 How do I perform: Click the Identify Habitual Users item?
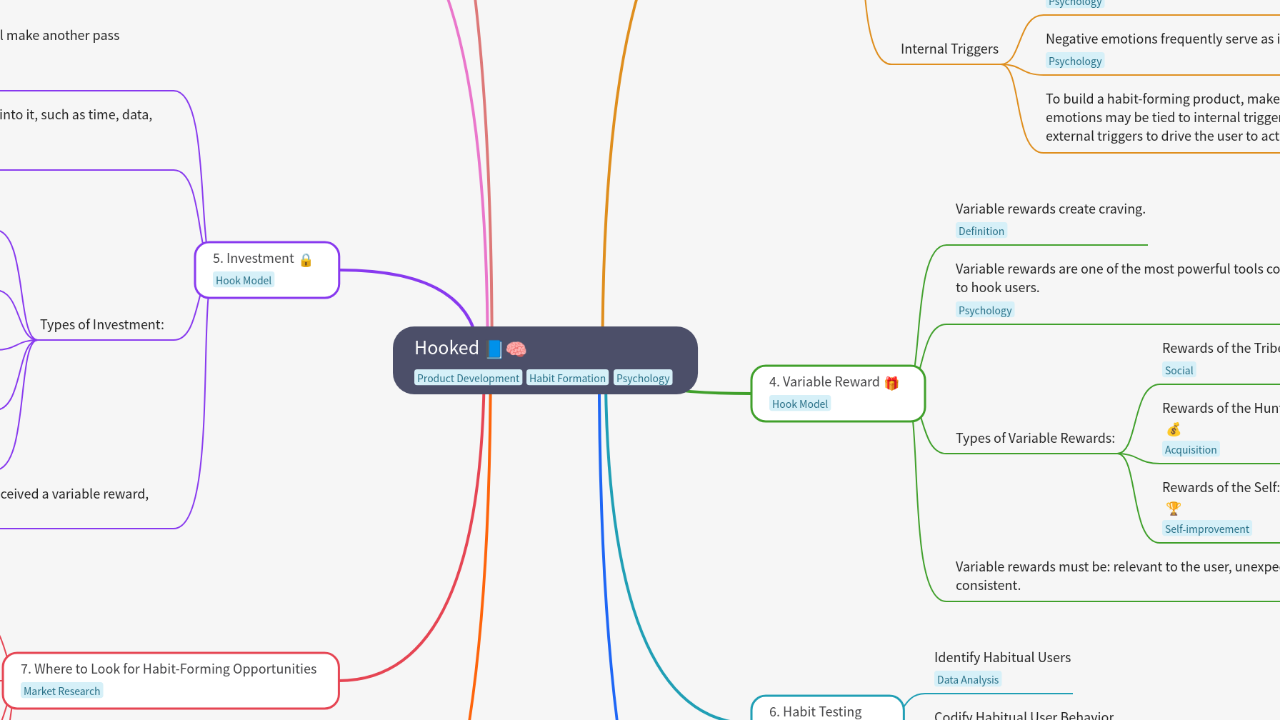click(1002, 657)
